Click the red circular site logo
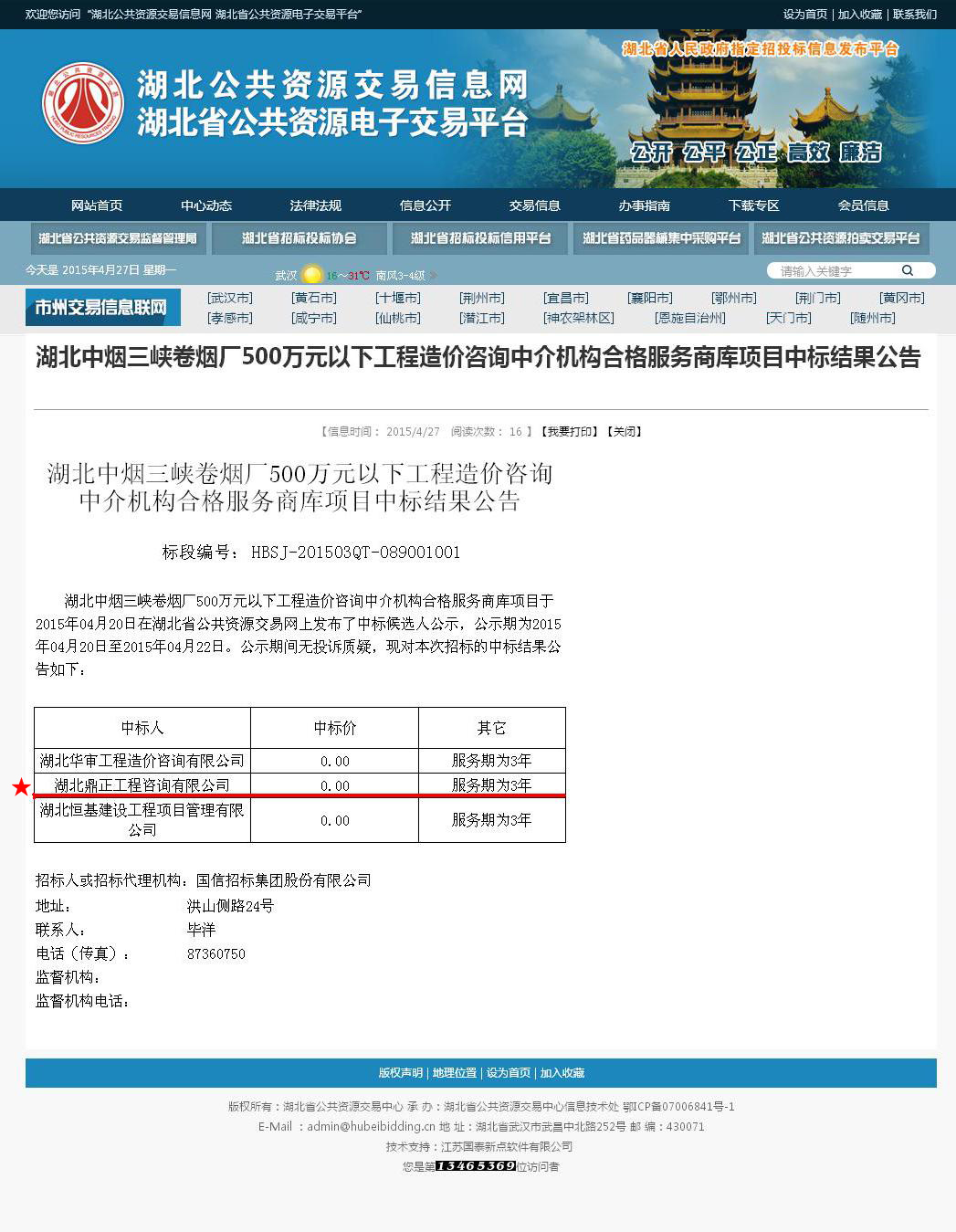Image resolution: width=956 pixels, height=1232 pixels. [83, 103]
